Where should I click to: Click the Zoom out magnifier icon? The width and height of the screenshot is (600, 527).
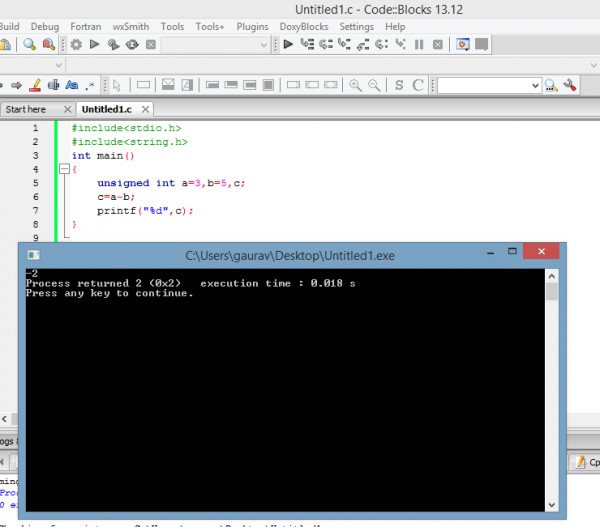pyautogui.click(x=374, y=86)
